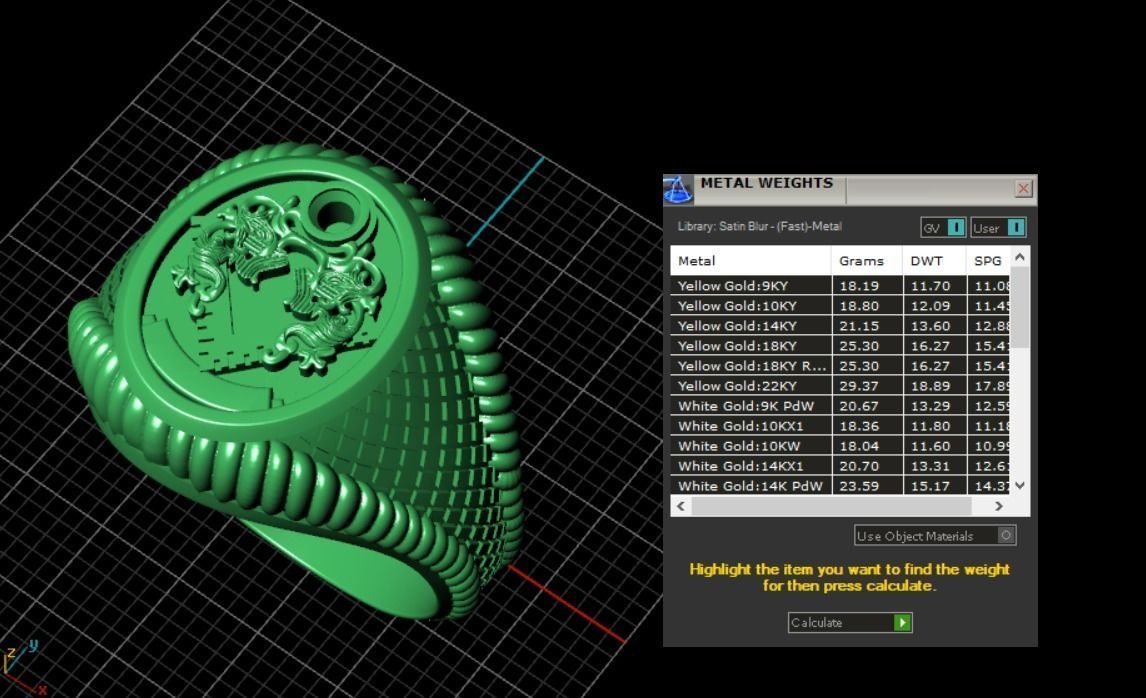Select the White Gold:14K PdW row
Viewport: 1146px width, 698px height.
coord(840,485)
